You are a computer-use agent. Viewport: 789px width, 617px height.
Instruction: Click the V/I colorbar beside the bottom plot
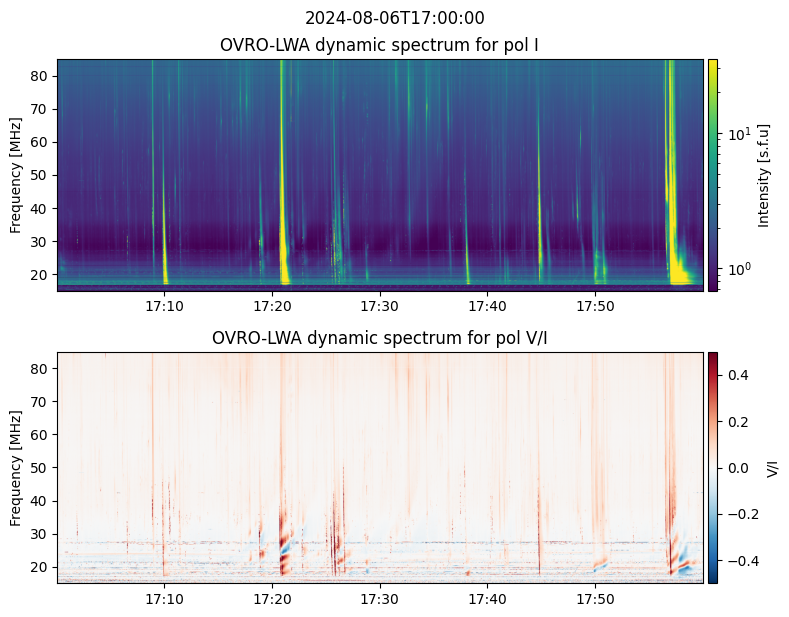coord(713,467)
